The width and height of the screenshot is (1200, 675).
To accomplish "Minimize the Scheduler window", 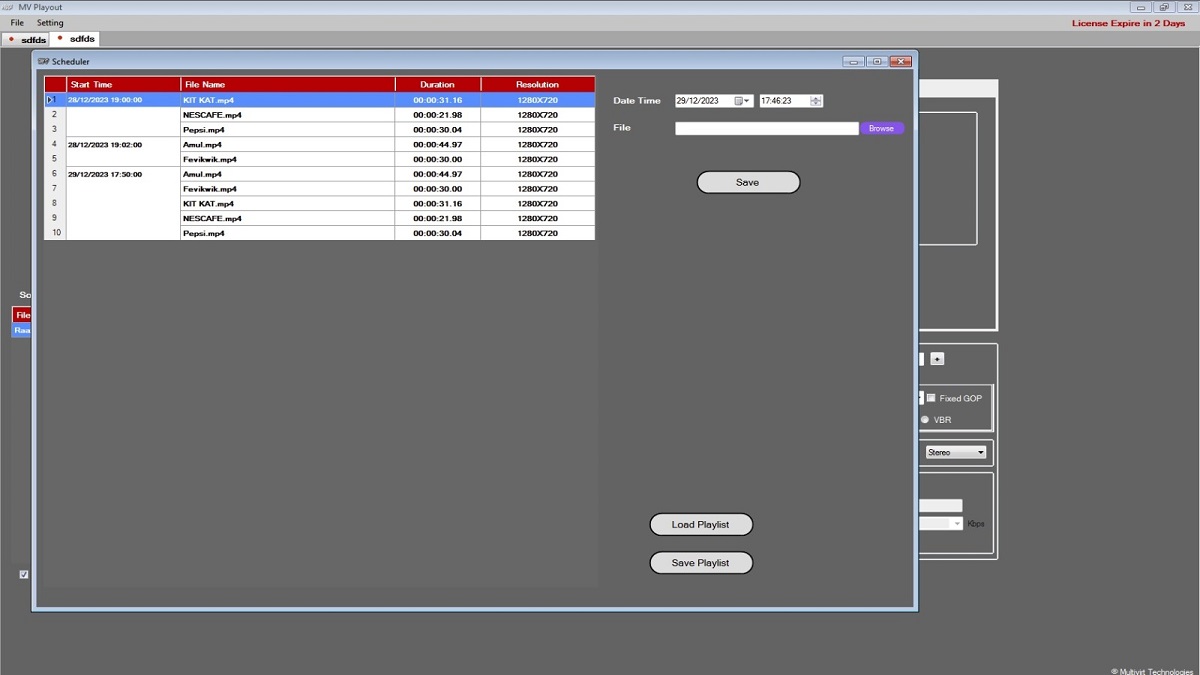I will pyautogui.click(x=853, y=62).
